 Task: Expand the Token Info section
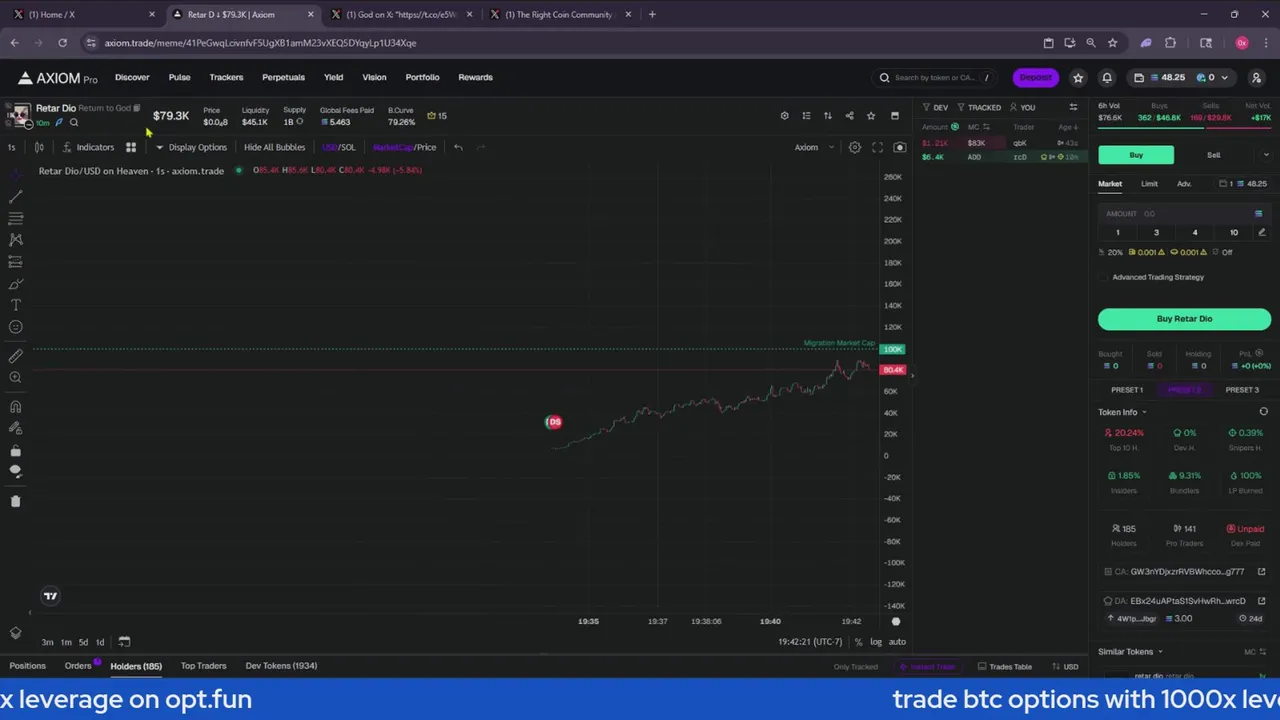[x=1122, y=412]
